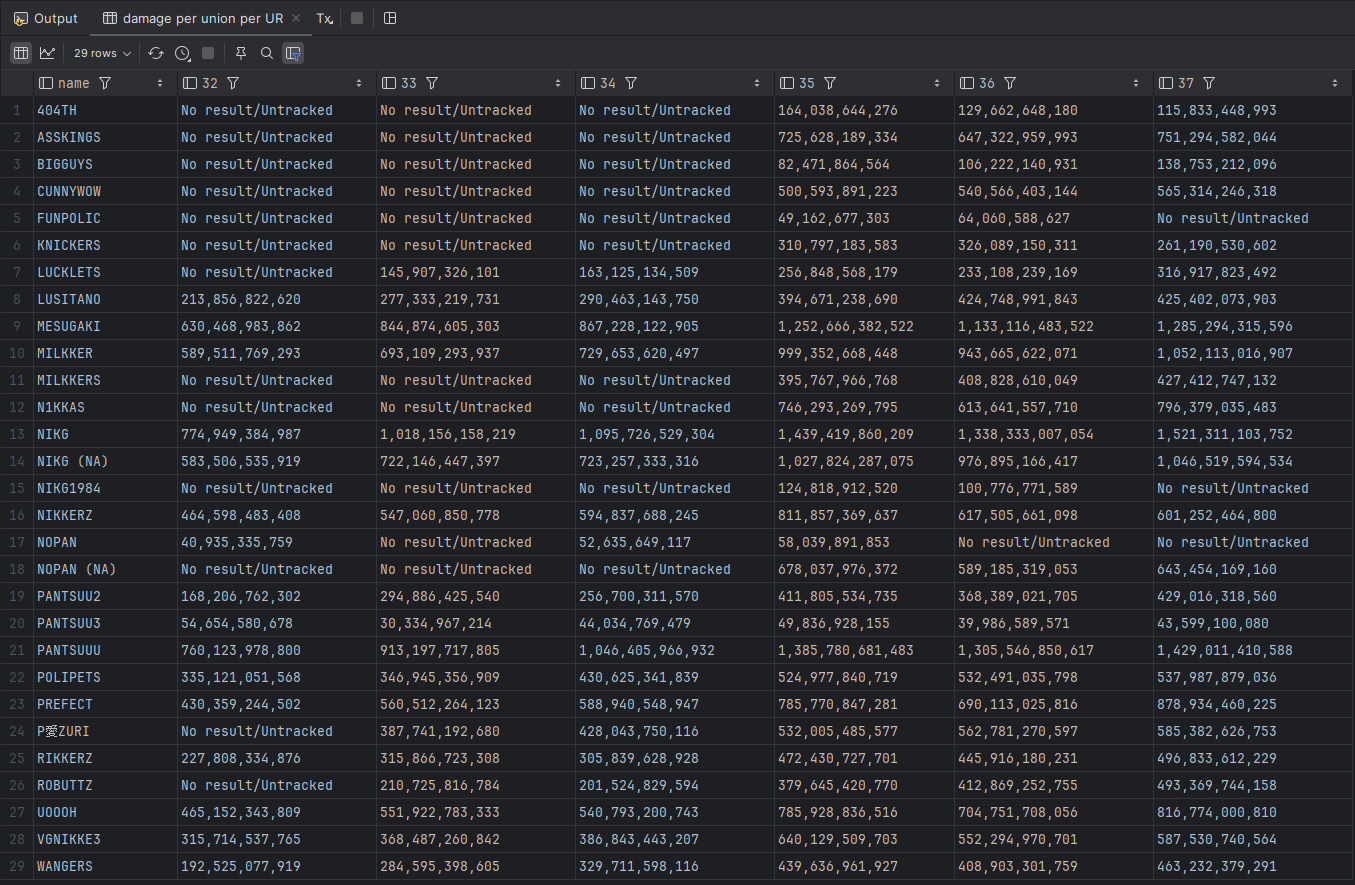Select cell 213,856,822,620 in LUSITANO row
Image resolution: width=1355 pixels, height=885 pixels.
[x=277, y=299]
